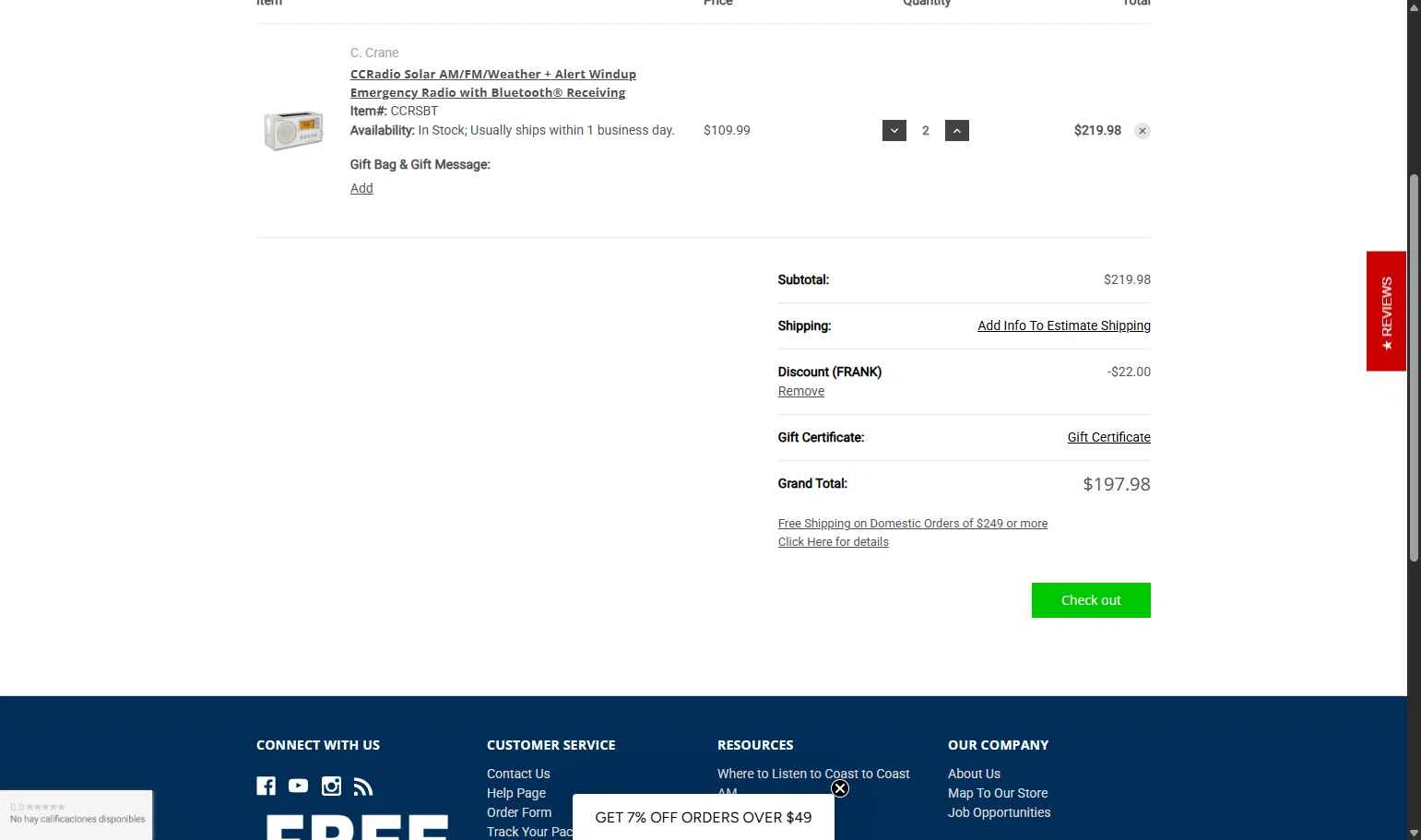
Task: Click the item number CCRSBT
Action: [414, 111]
